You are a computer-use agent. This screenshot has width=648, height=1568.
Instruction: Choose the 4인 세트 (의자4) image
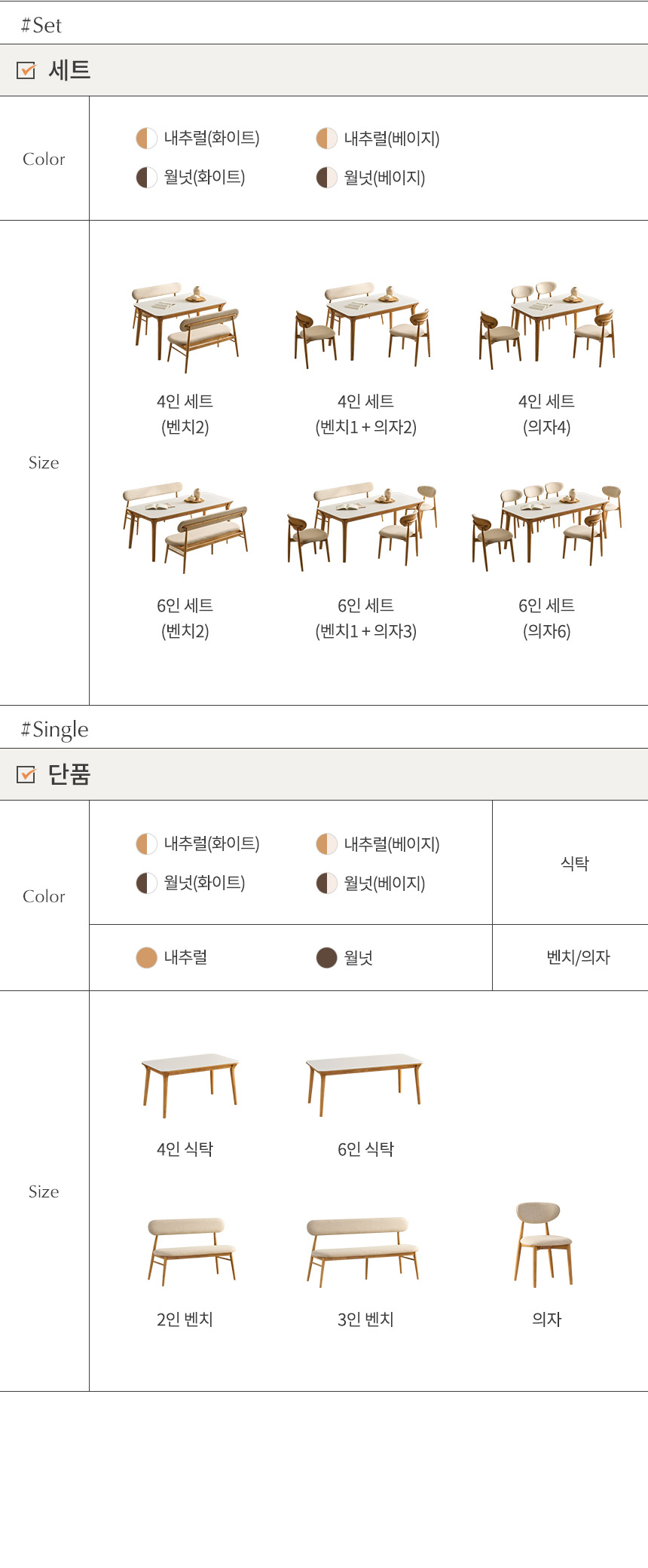point(547,325)
